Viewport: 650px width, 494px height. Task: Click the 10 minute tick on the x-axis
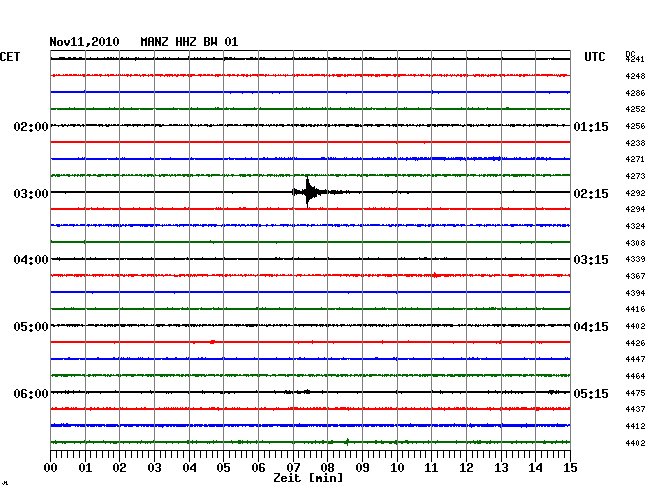pyautogui.click(x=397, y=468)
